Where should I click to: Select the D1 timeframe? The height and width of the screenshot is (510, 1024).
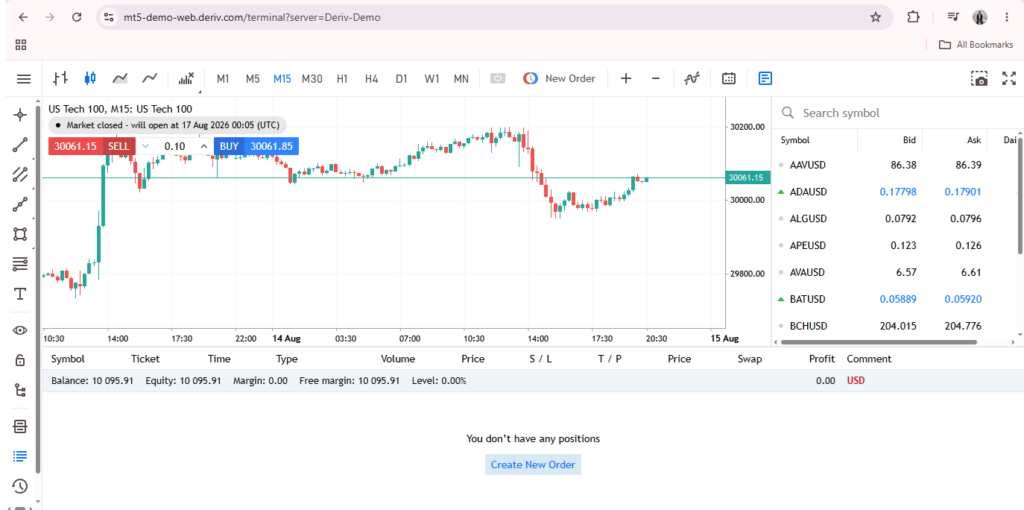pos(402,78)
